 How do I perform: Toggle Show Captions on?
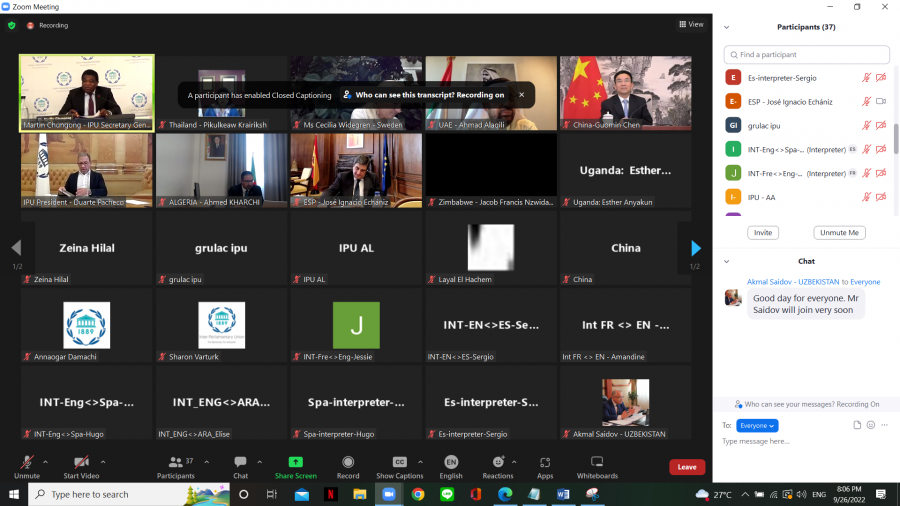click(x=399, y=462)
